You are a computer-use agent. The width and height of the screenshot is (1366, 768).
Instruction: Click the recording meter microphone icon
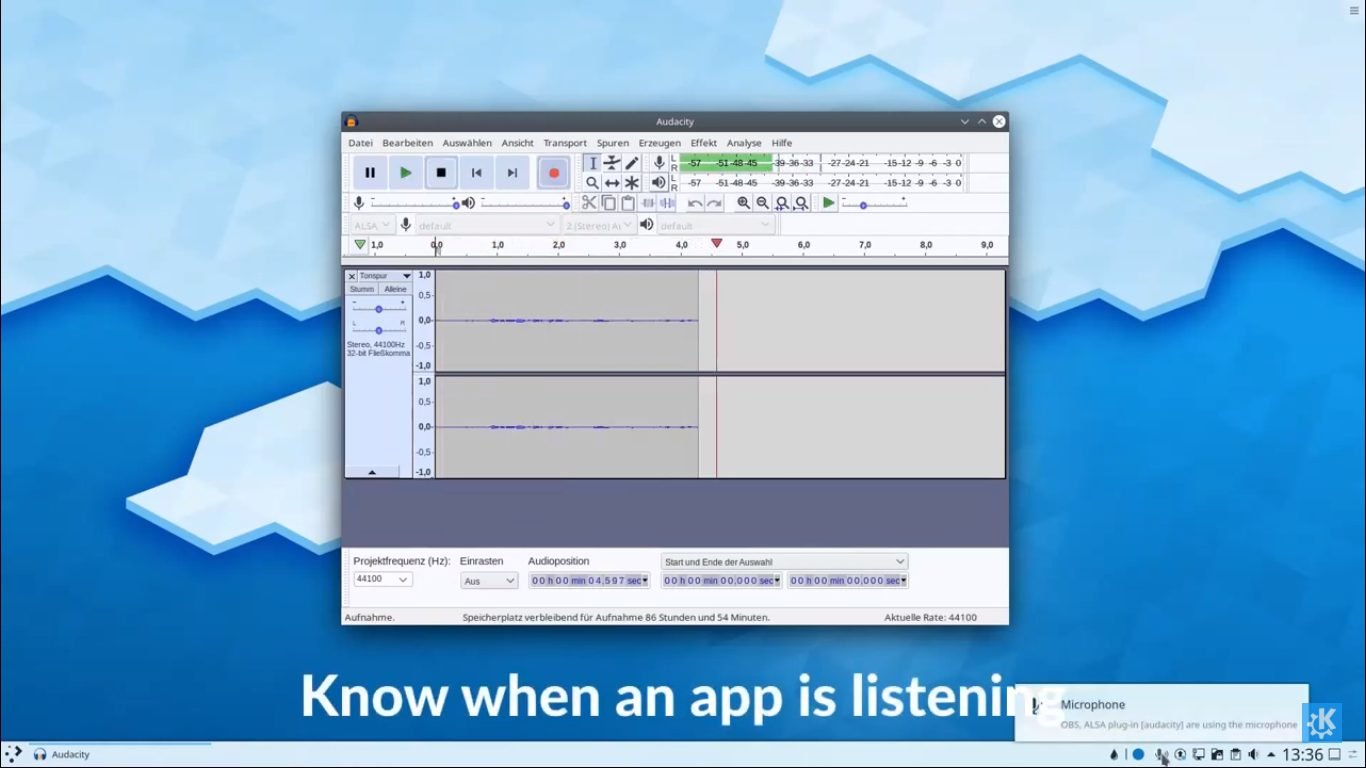click(659, 163)
